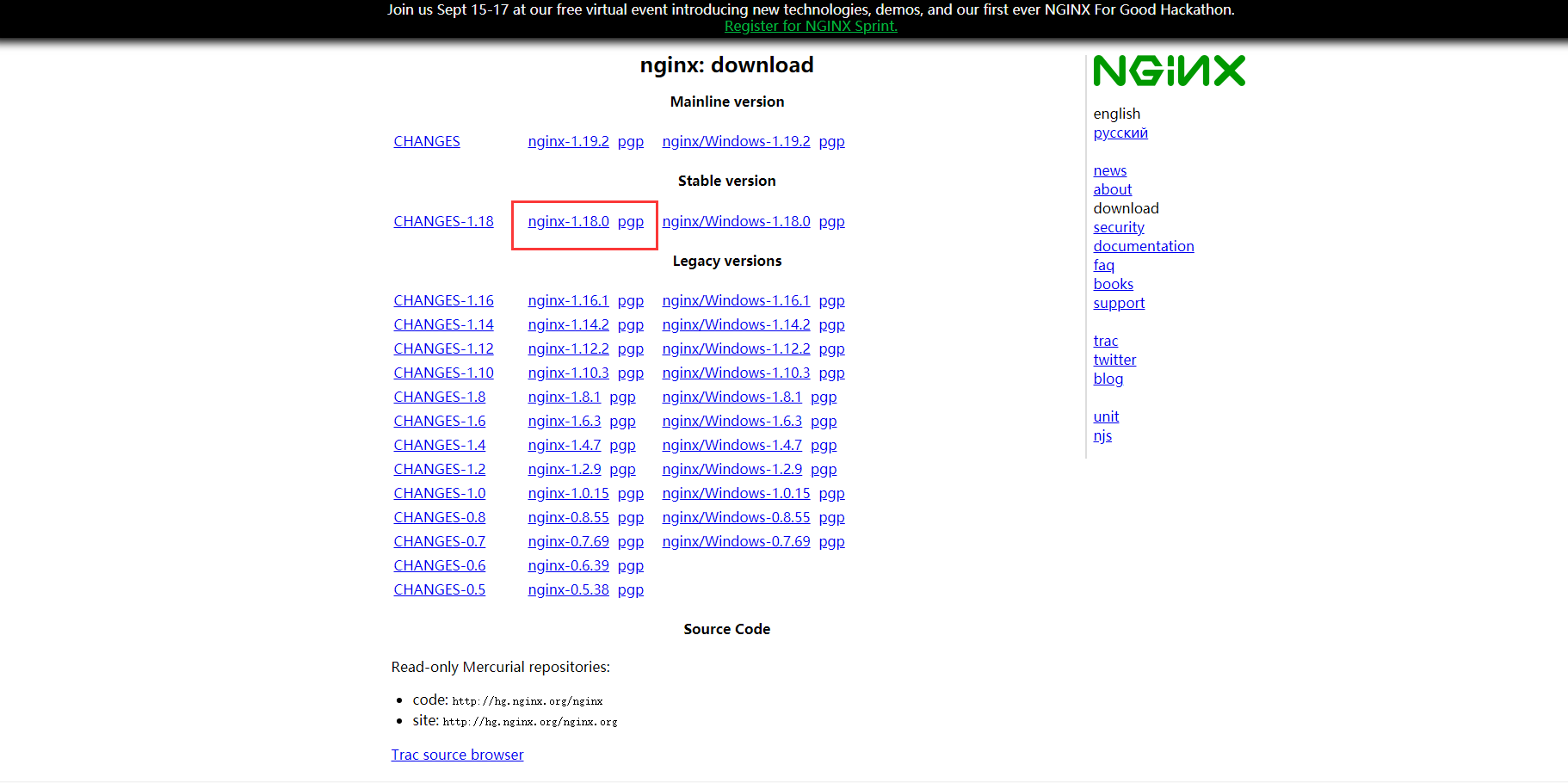Open the twitter sidebar link
This screenshot has height=783, width=1568.
tap(1114, 360)
